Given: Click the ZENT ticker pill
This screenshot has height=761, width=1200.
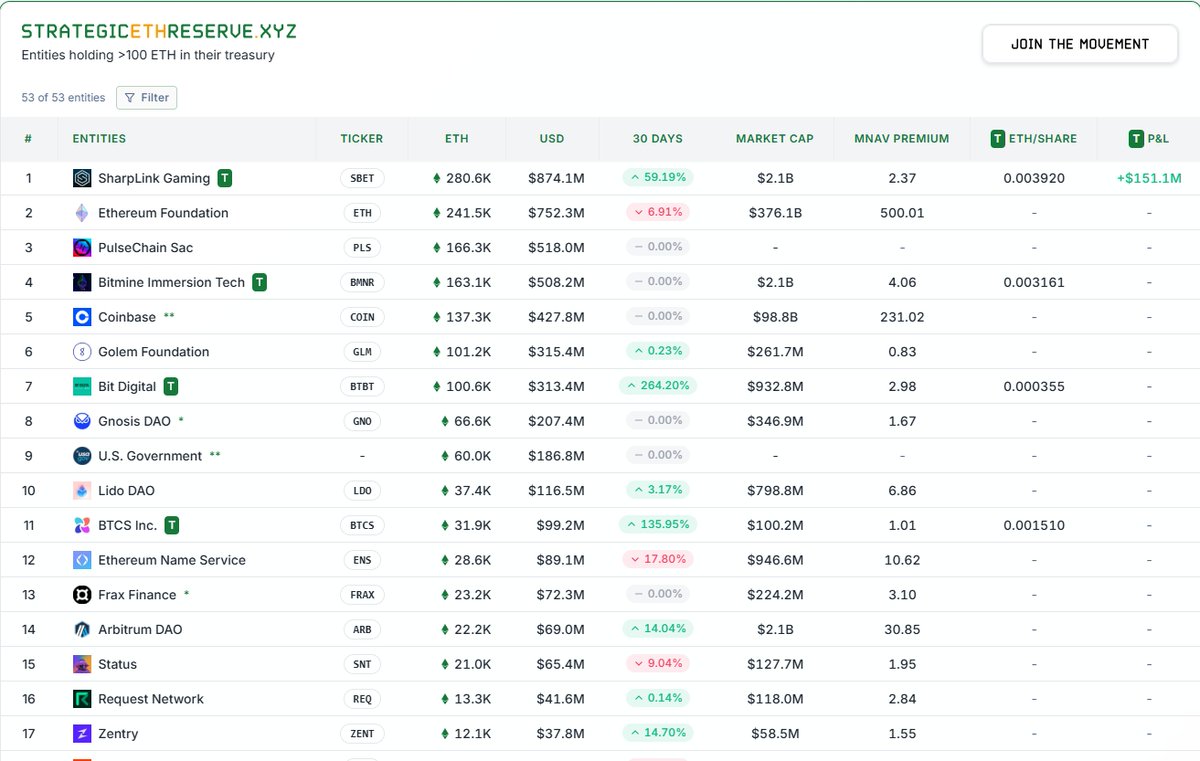Looking at the screenshot, I should 362,734.
